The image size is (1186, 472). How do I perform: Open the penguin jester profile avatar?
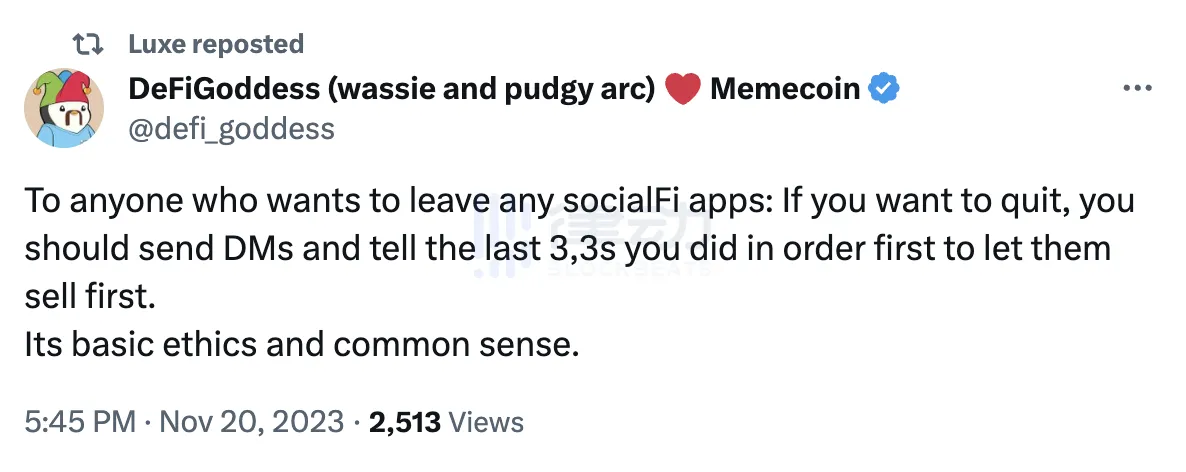(63, 109)
